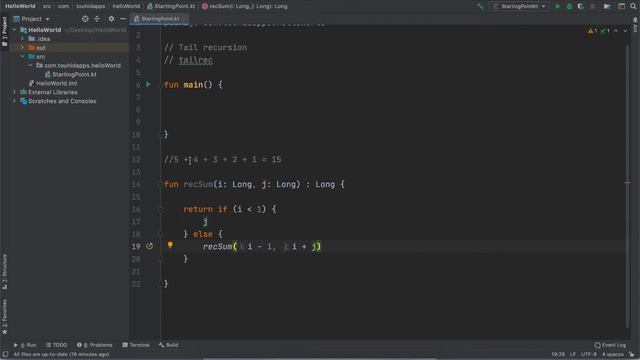Image resolution: width=640 pixels, height=360 pixels.
Task: Go to next highlighted error arrow
Action: (x=625, y=31)
